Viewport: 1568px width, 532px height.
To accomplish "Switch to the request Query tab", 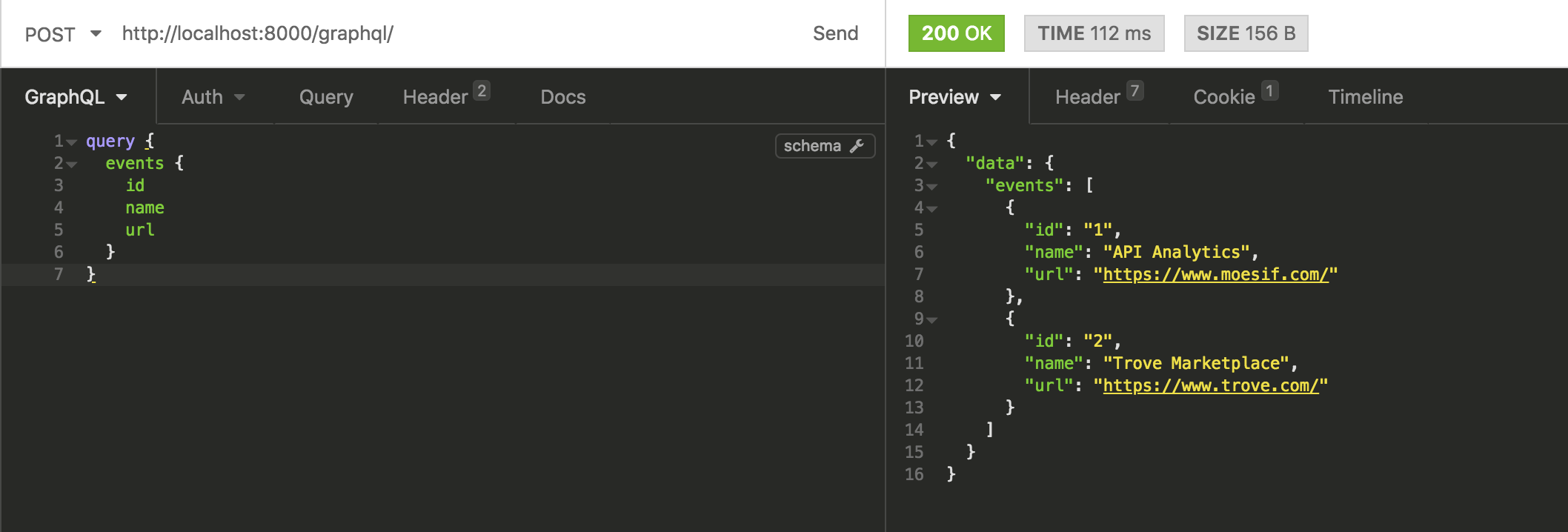I will tap(326, 97).
